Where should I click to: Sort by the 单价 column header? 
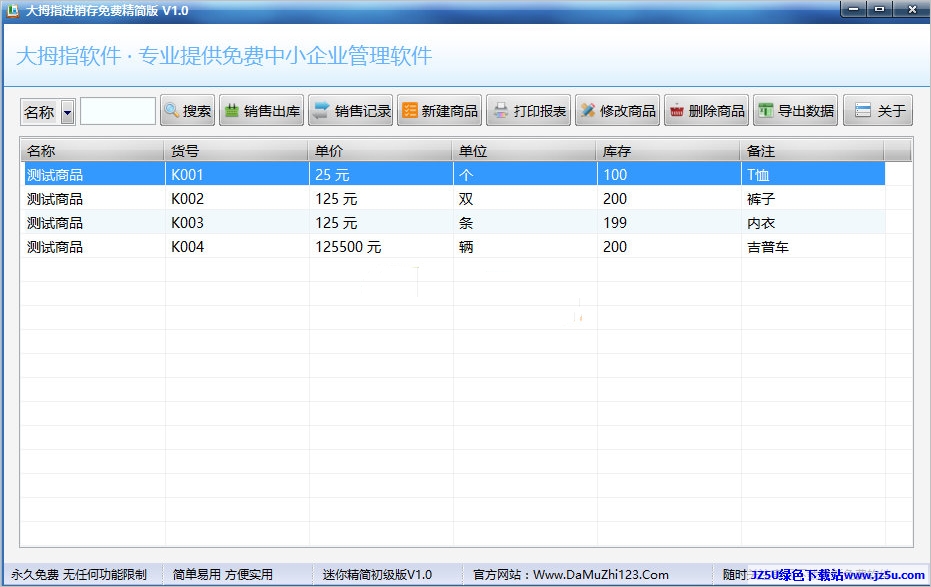tap(381, 151)
